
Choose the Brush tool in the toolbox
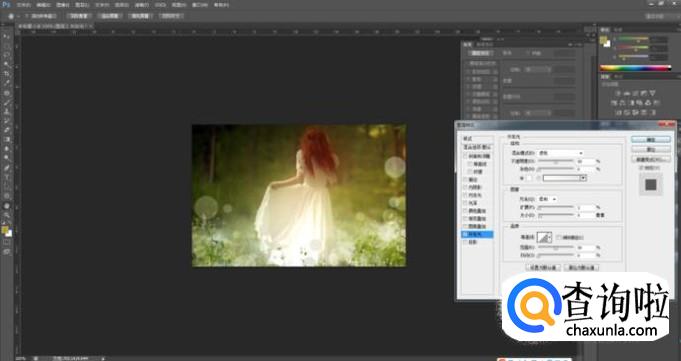click(7, 103)
